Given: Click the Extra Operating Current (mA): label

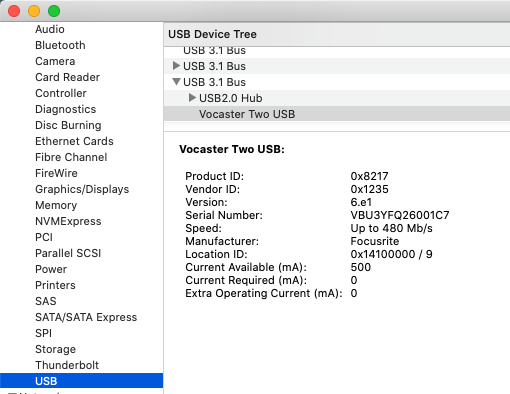Looking at the screenshot, I should [x=264, y=293].
